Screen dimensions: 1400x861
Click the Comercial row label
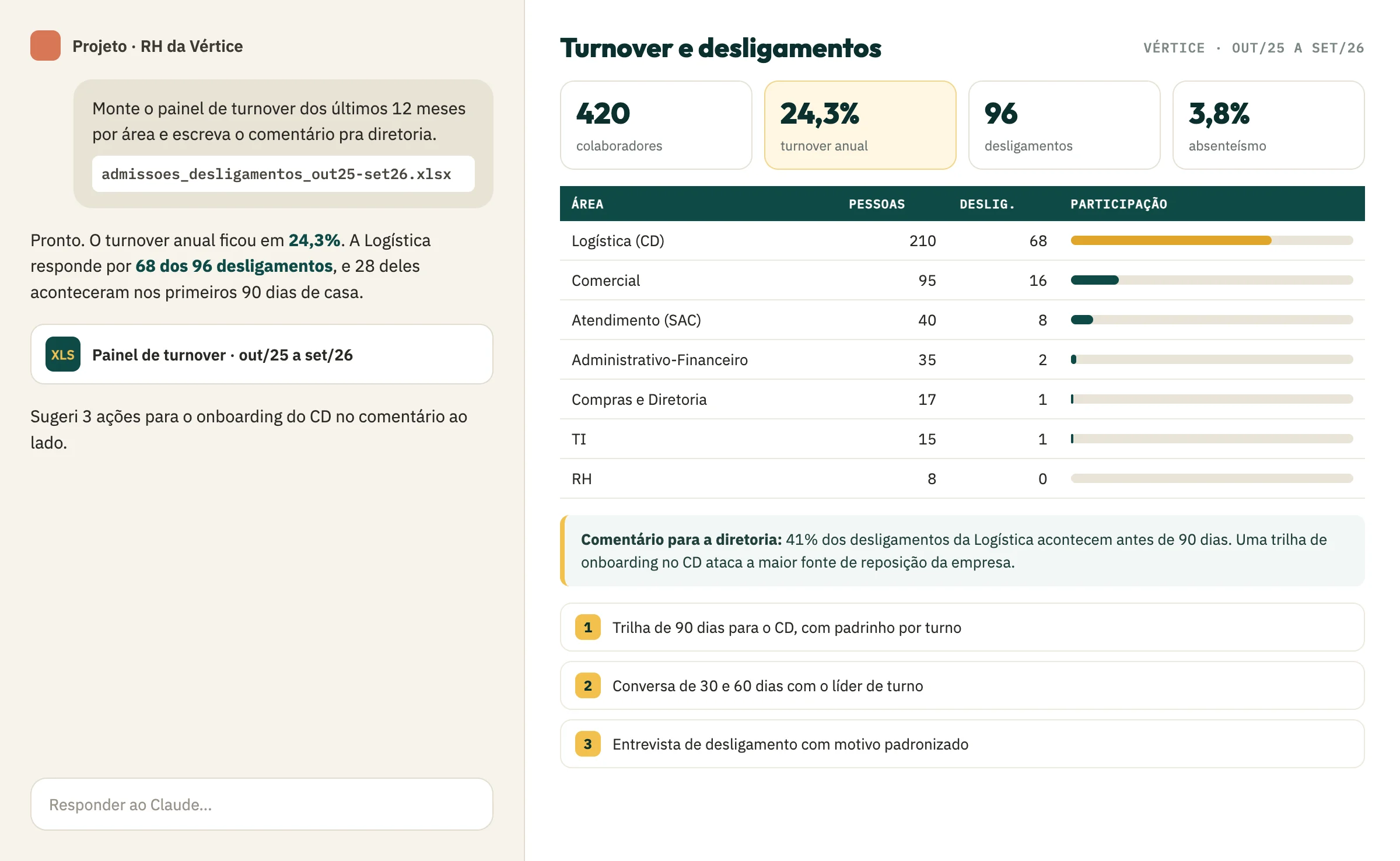pyautogui.click(x=605, y=281)
